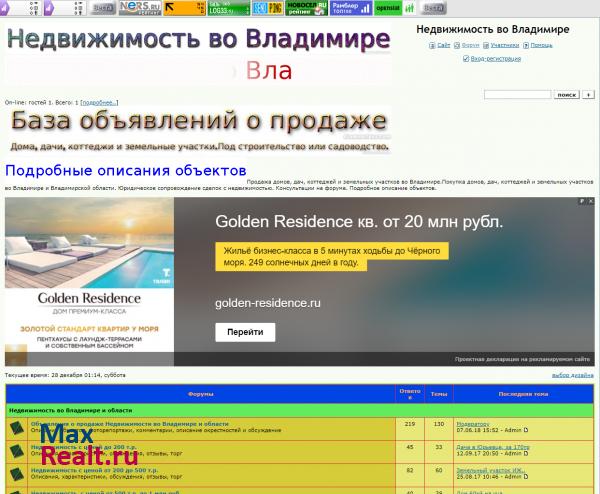The image size is (600, 494).
Task: Click the Подробные описания объектов heading
Action: point(126,171)
